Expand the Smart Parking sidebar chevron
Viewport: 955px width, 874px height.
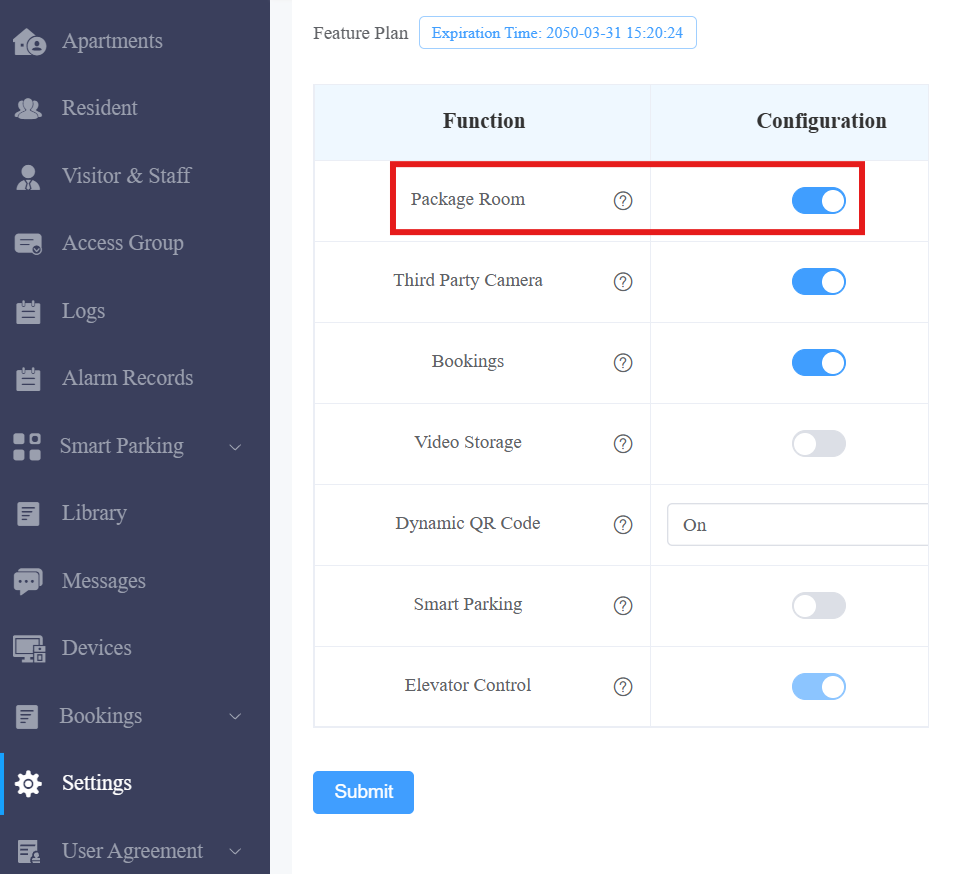click(235, 447)
